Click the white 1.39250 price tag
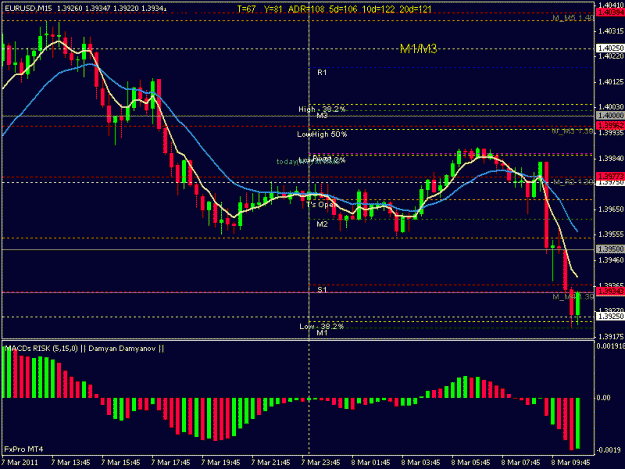 pos(610,316)
